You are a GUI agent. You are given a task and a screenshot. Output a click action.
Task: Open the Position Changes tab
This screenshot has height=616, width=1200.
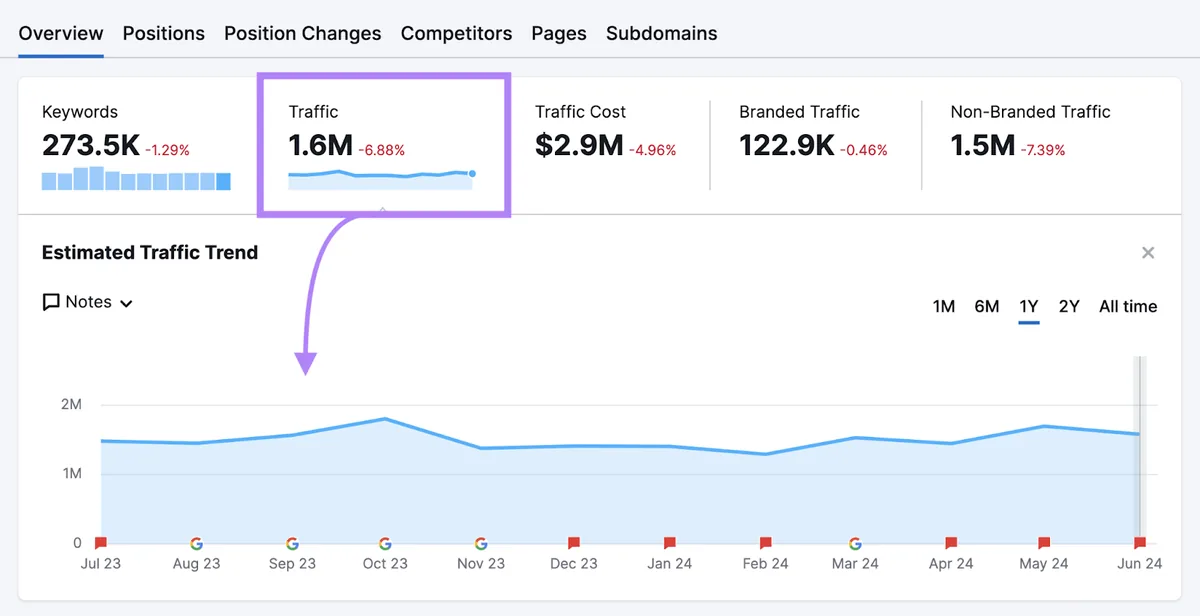coord(303,33)
